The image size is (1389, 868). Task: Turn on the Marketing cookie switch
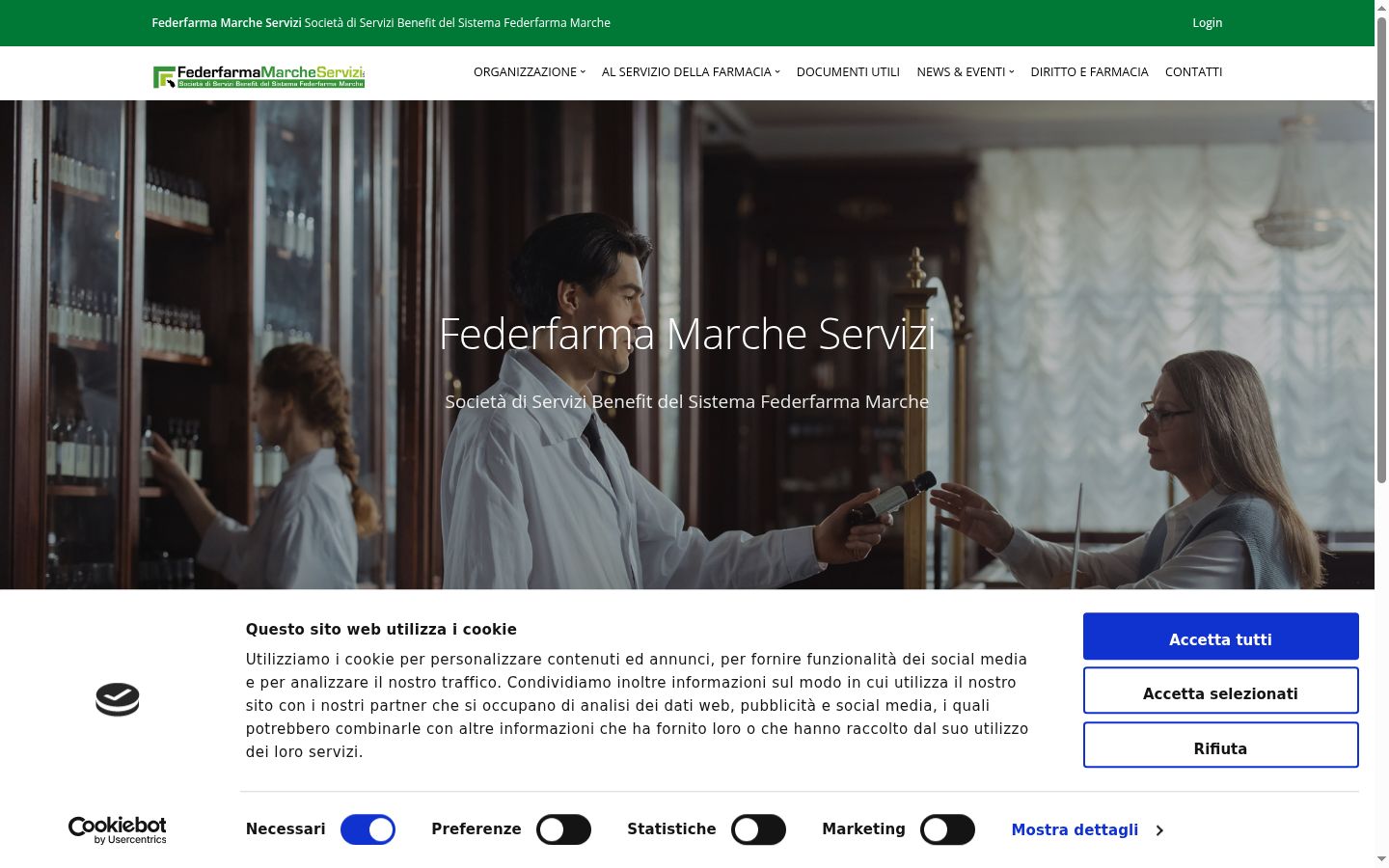click(x=947, y=829)
